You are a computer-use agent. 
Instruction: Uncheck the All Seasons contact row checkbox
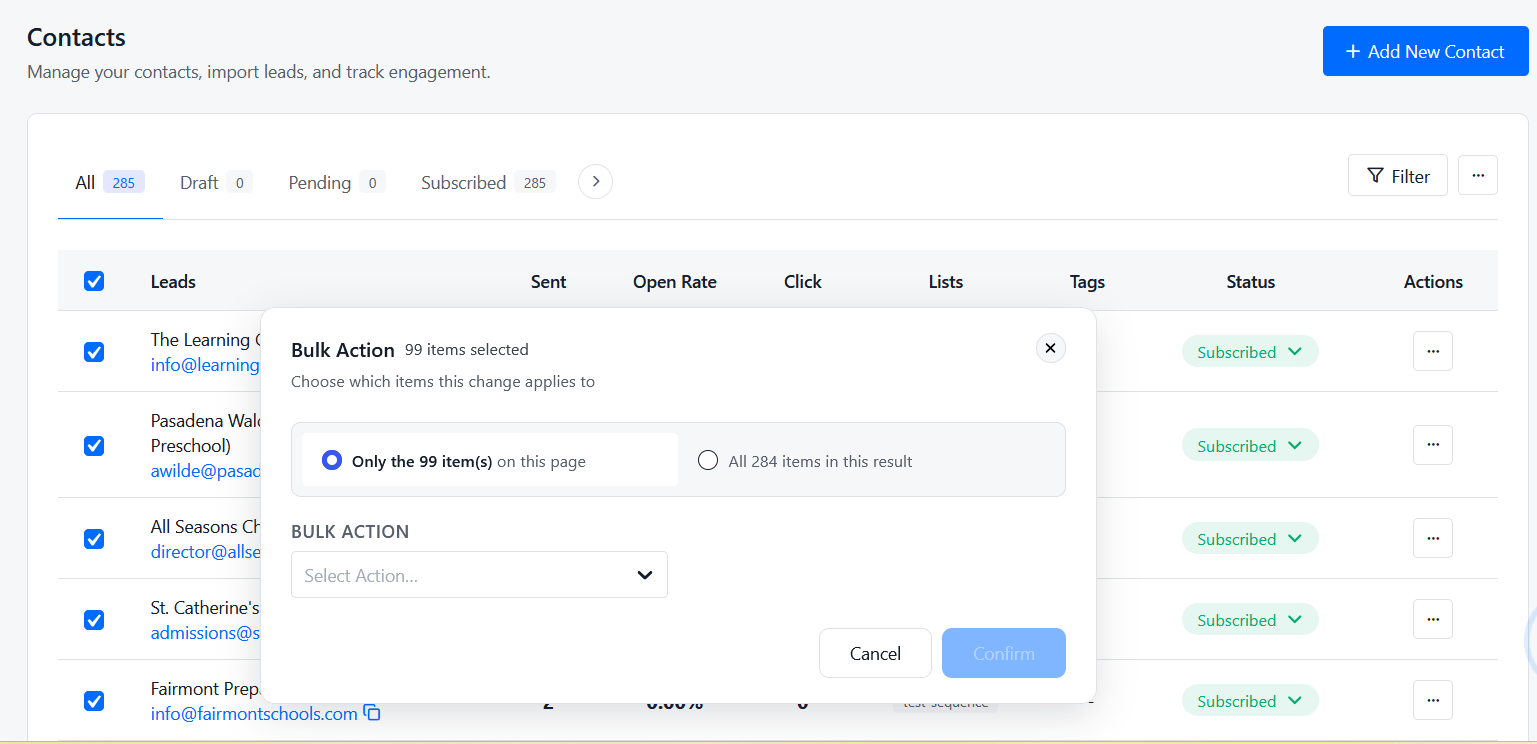coord(94,539)
